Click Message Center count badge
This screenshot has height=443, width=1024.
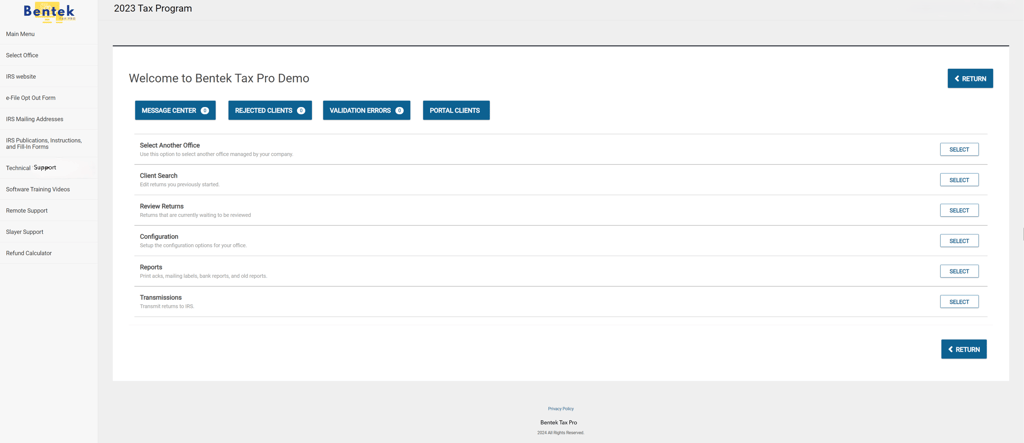[x=204, y=110]
